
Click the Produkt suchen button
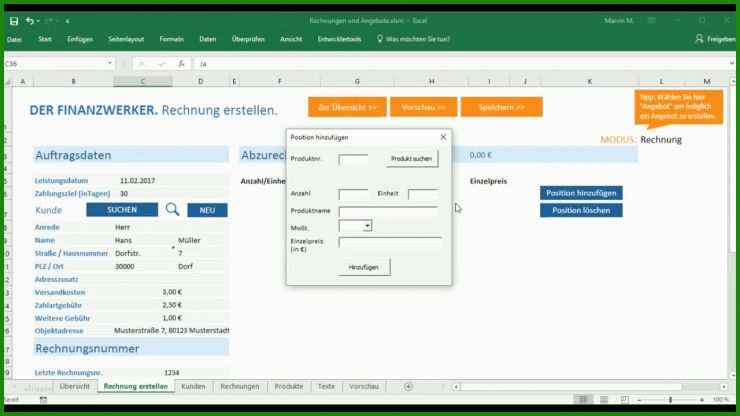click(x=412, y=159)
